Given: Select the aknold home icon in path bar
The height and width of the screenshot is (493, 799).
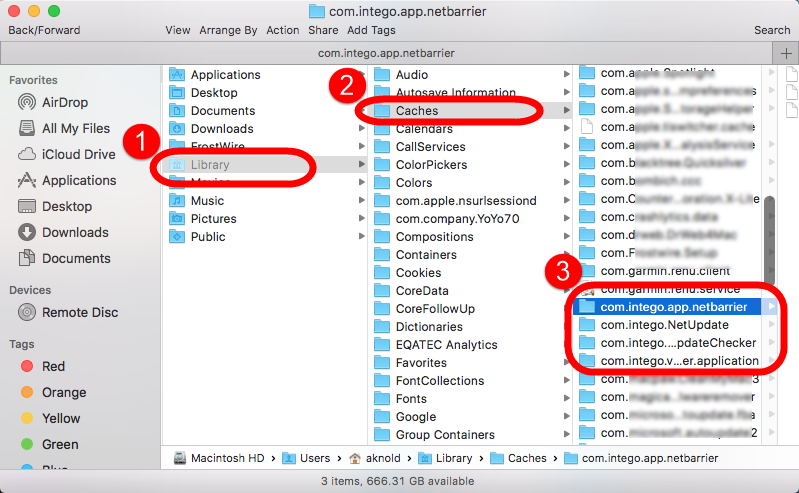Looking at the screenshot, I should [x=354, y=458].
